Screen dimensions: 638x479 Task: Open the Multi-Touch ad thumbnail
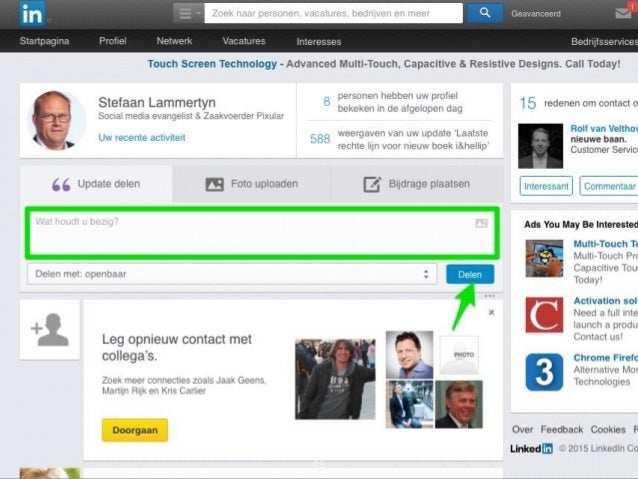544,258
